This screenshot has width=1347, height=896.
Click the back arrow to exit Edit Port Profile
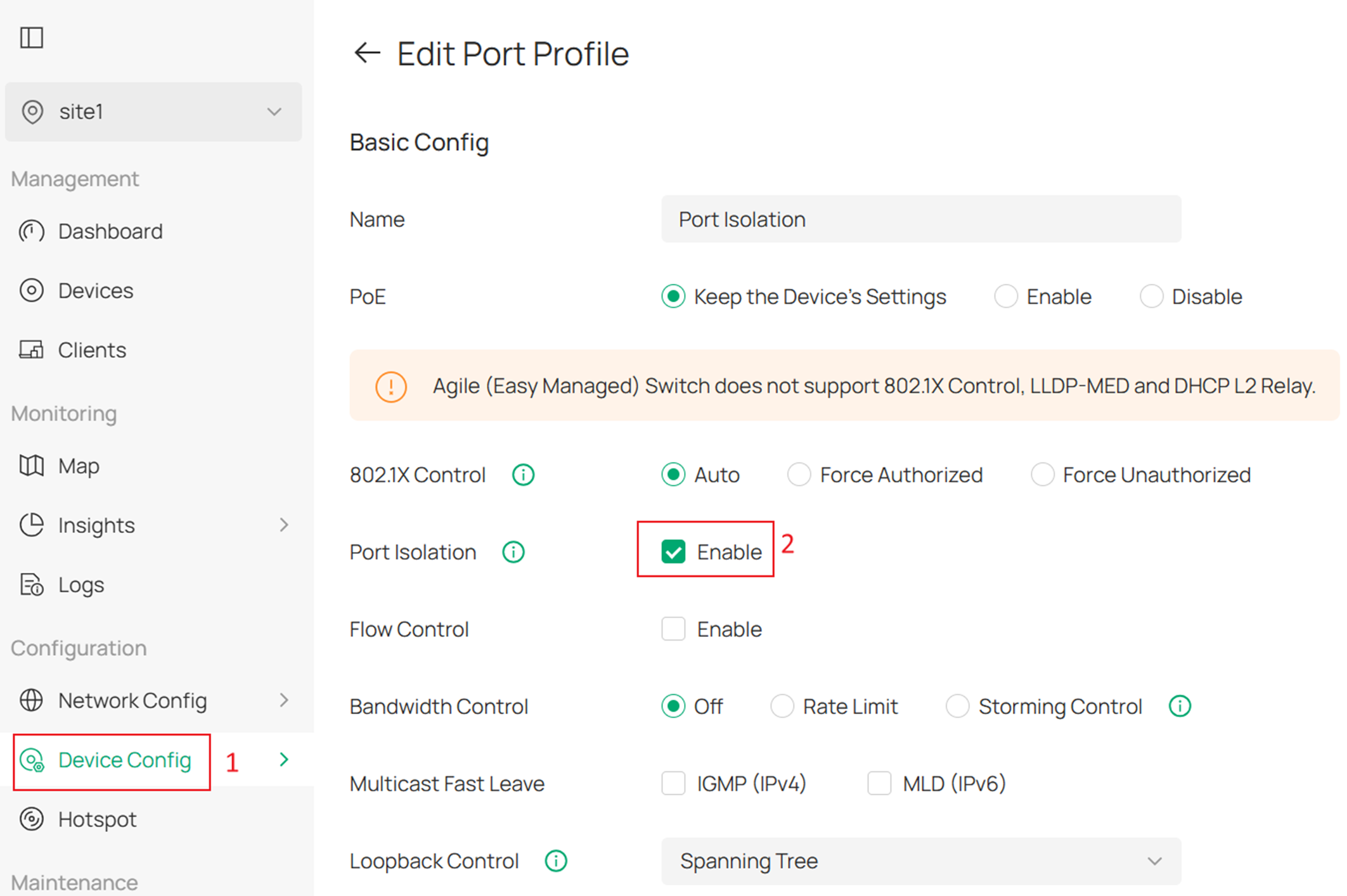pos(366,53)
